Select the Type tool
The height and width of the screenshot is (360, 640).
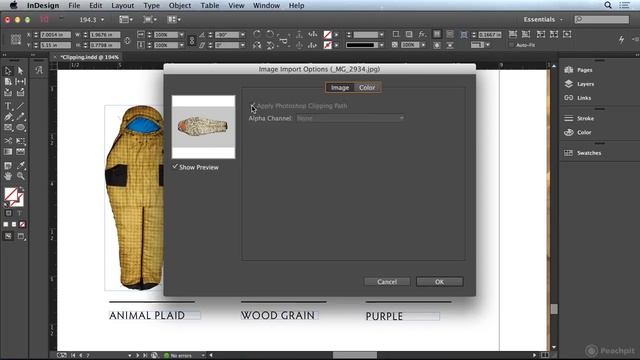[x=8, y=106]
